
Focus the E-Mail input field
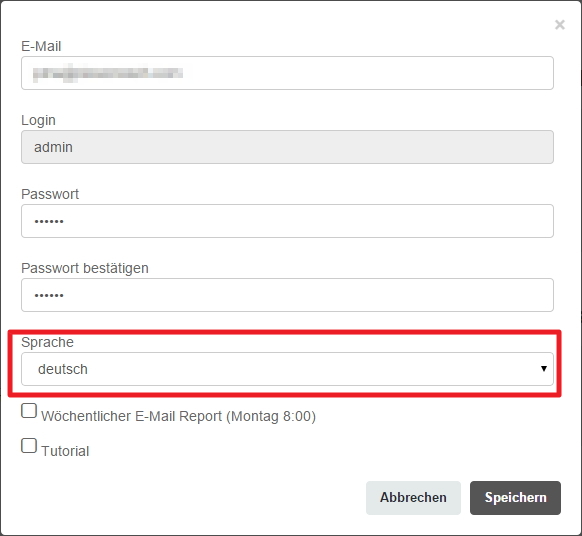pyautogui.click(x=287, y=73)
